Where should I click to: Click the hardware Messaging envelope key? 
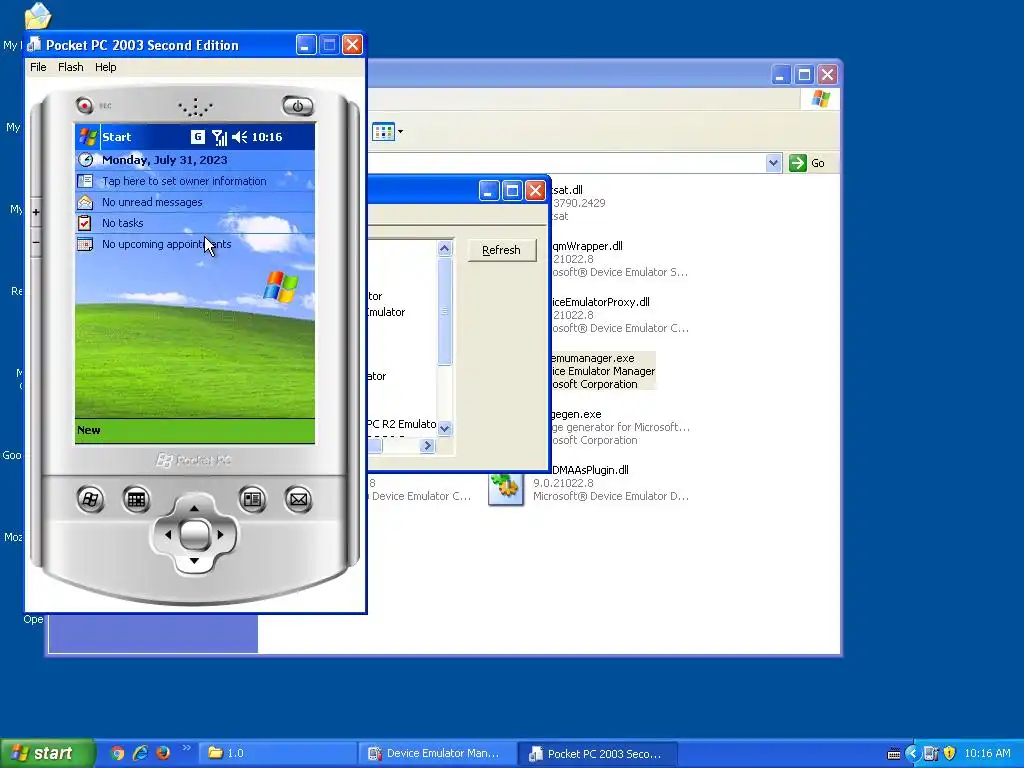tap(298, 500)
